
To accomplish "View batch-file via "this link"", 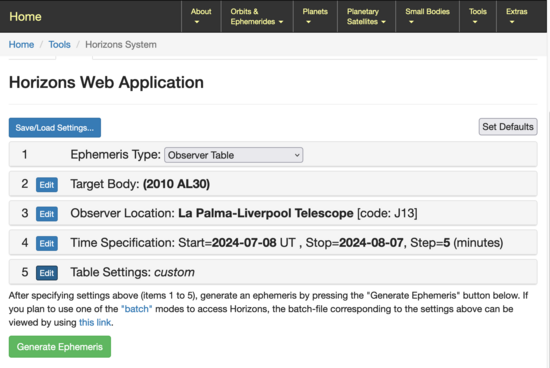I will tap(95, 322).
